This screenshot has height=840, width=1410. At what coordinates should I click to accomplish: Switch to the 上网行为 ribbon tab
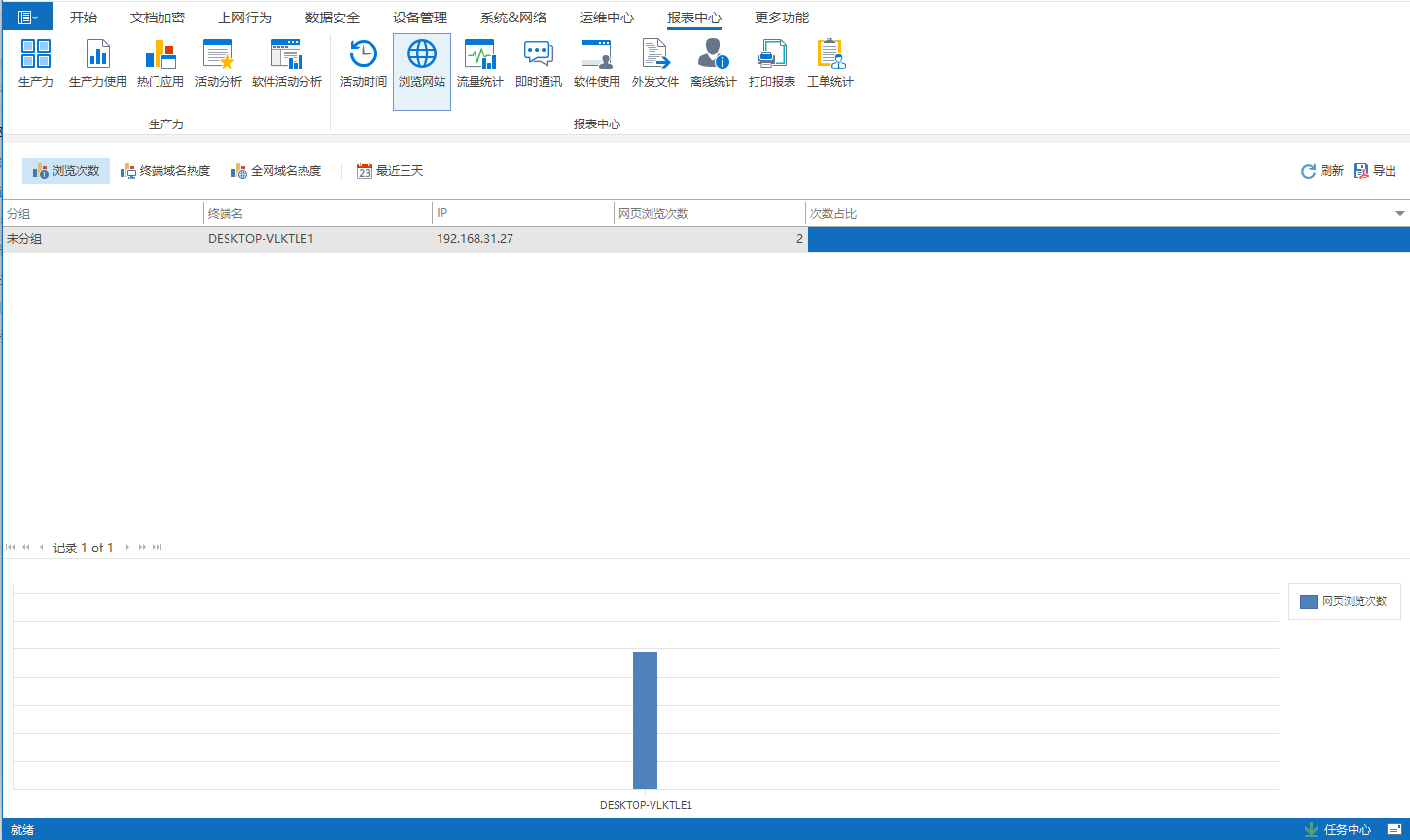pos(245,17)
